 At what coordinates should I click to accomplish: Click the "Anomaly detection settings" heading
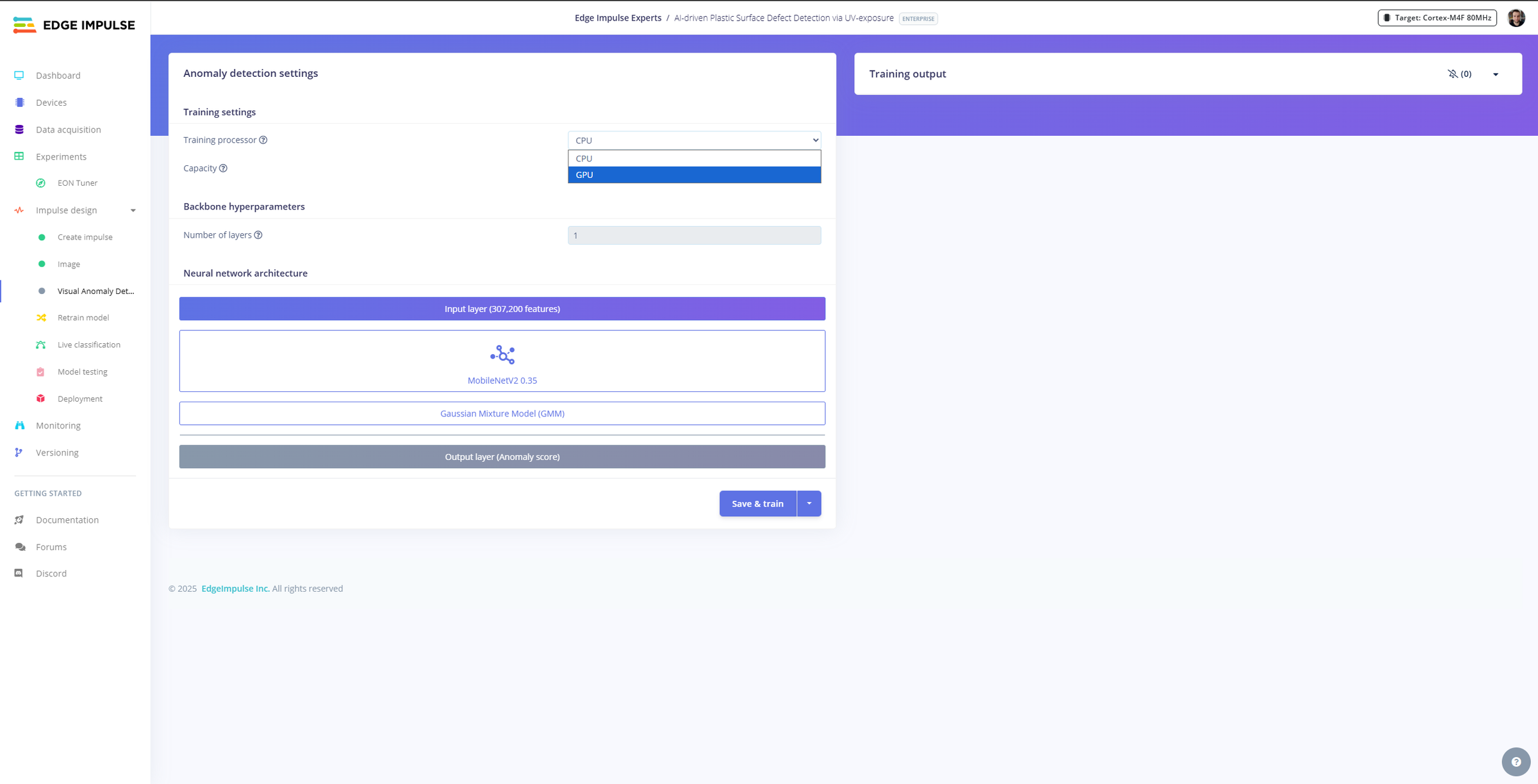click(x=251, y=73)
